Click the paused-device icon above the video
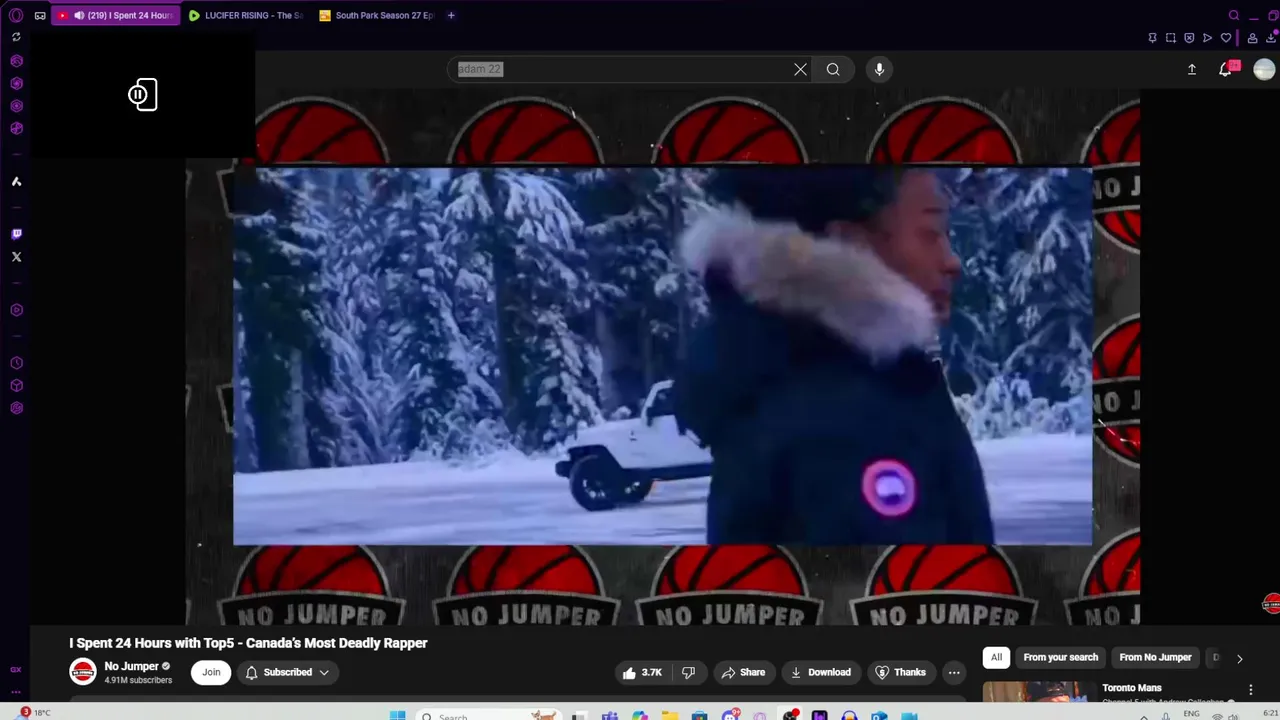The image size is (1280, 720). tap(143, 95)
